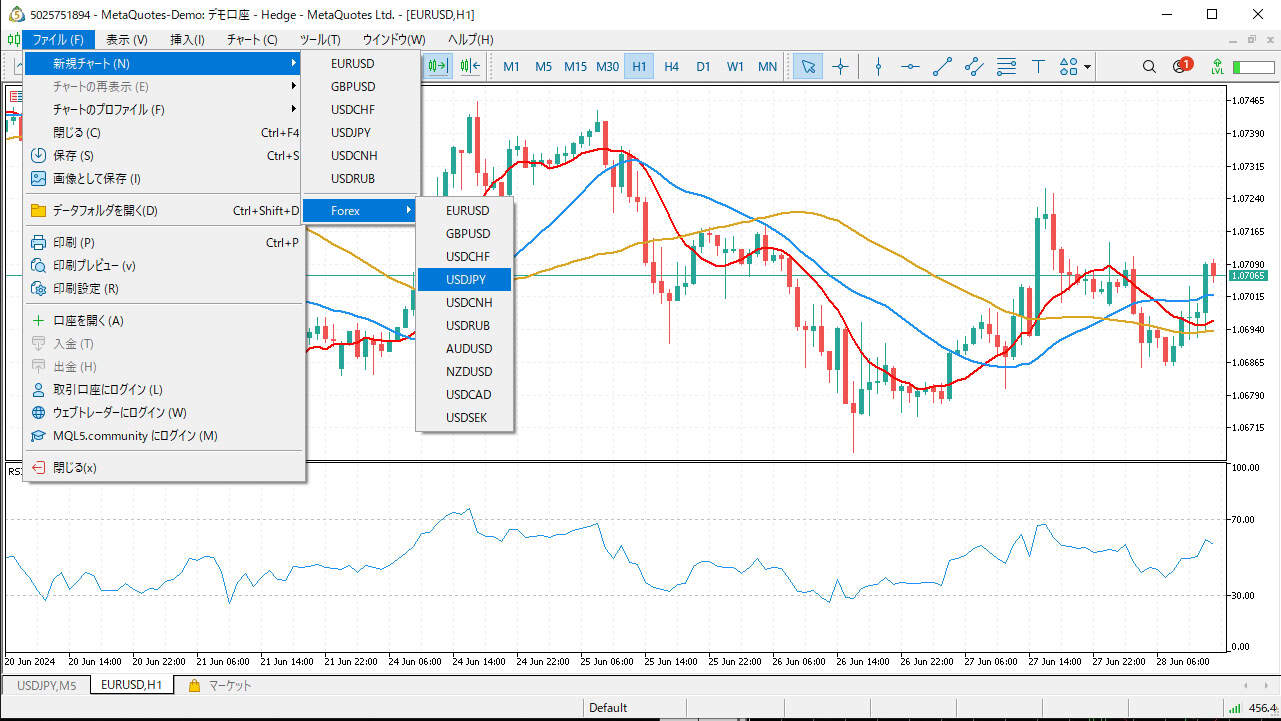Select USDCHF in the New Chart submenu

click(359, 109)
